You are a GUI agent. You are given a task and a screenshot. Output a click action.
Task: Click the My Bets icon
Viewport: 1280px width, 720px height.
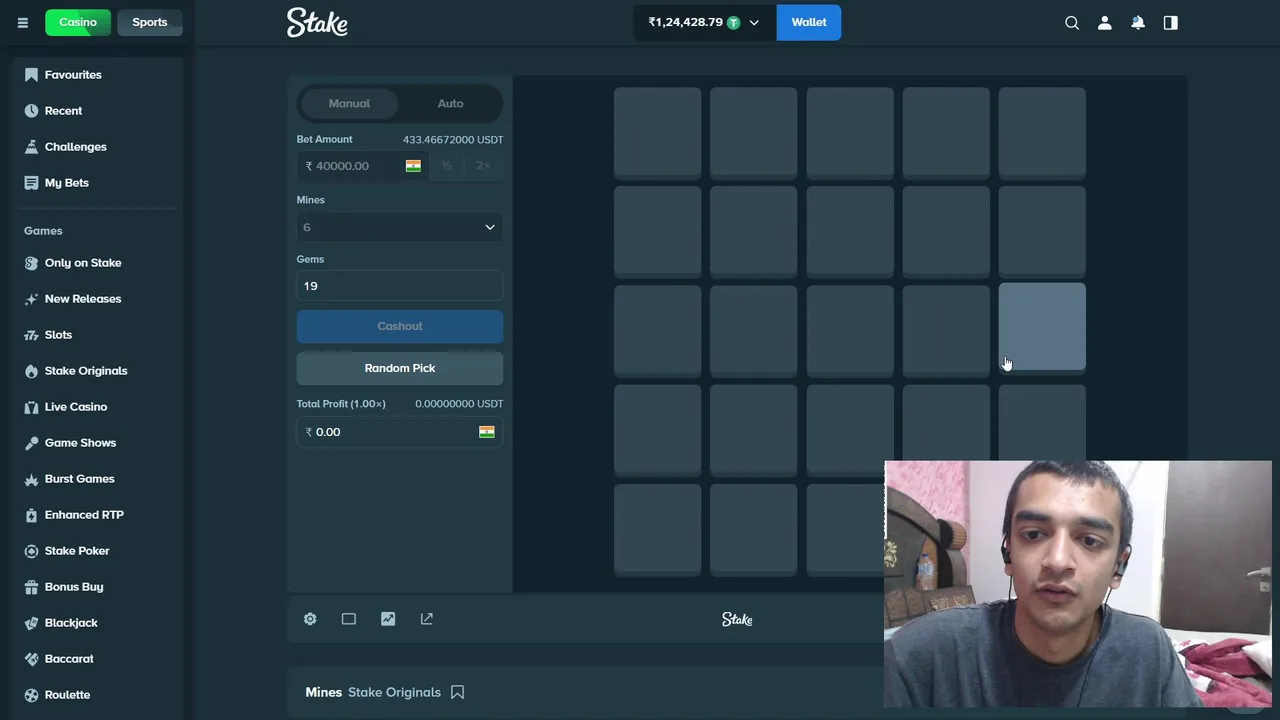[x=31, y=183]
